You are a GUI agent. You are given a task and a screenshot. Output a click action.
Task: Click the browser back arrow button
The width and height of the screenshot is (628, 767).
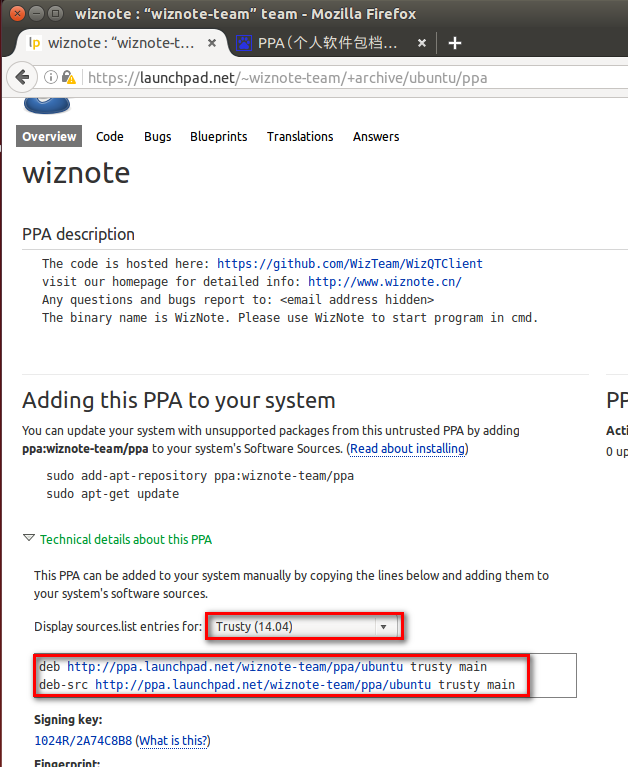(22, 77)
